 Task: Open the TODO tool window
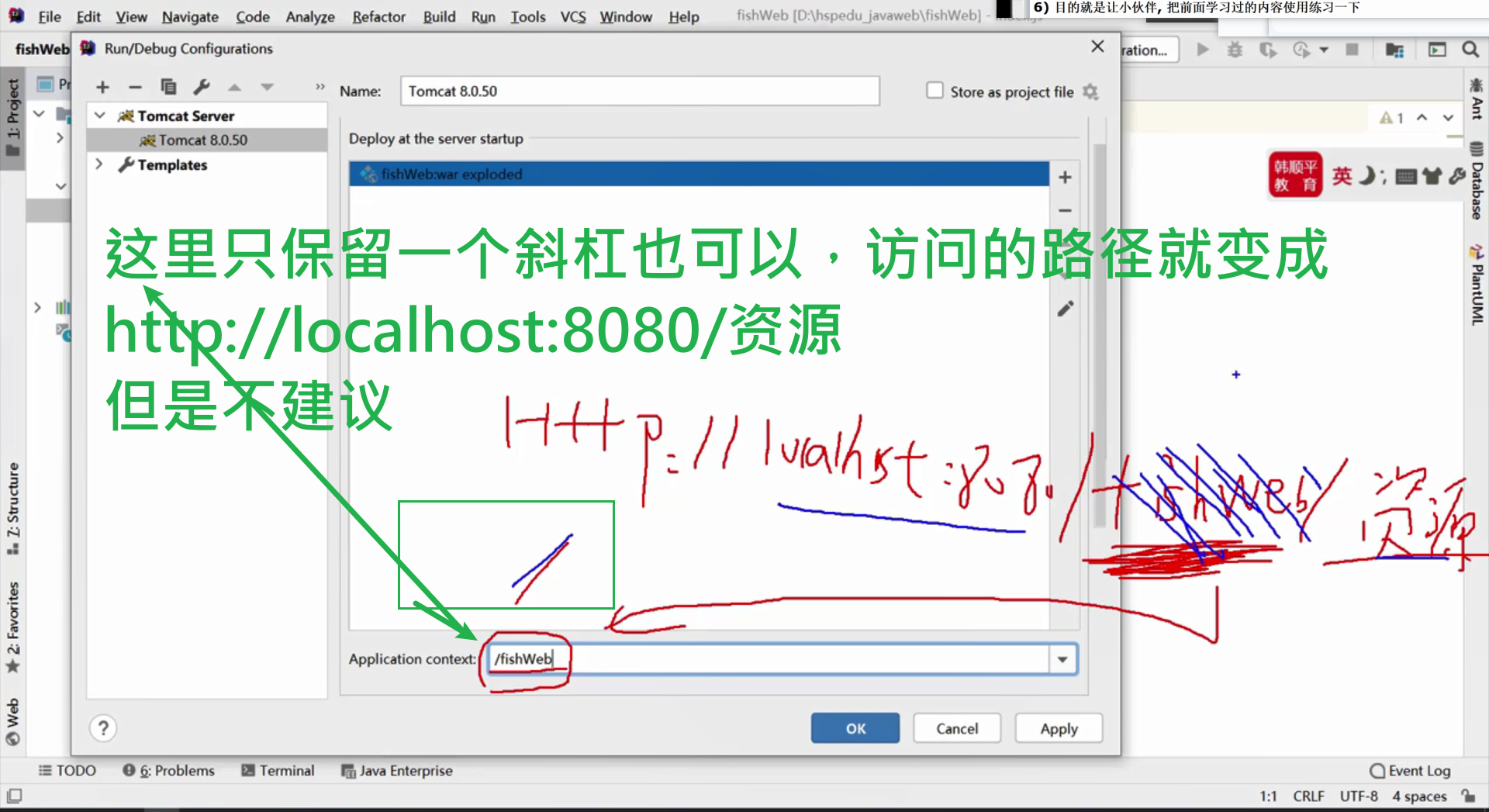tap(67, 770)
